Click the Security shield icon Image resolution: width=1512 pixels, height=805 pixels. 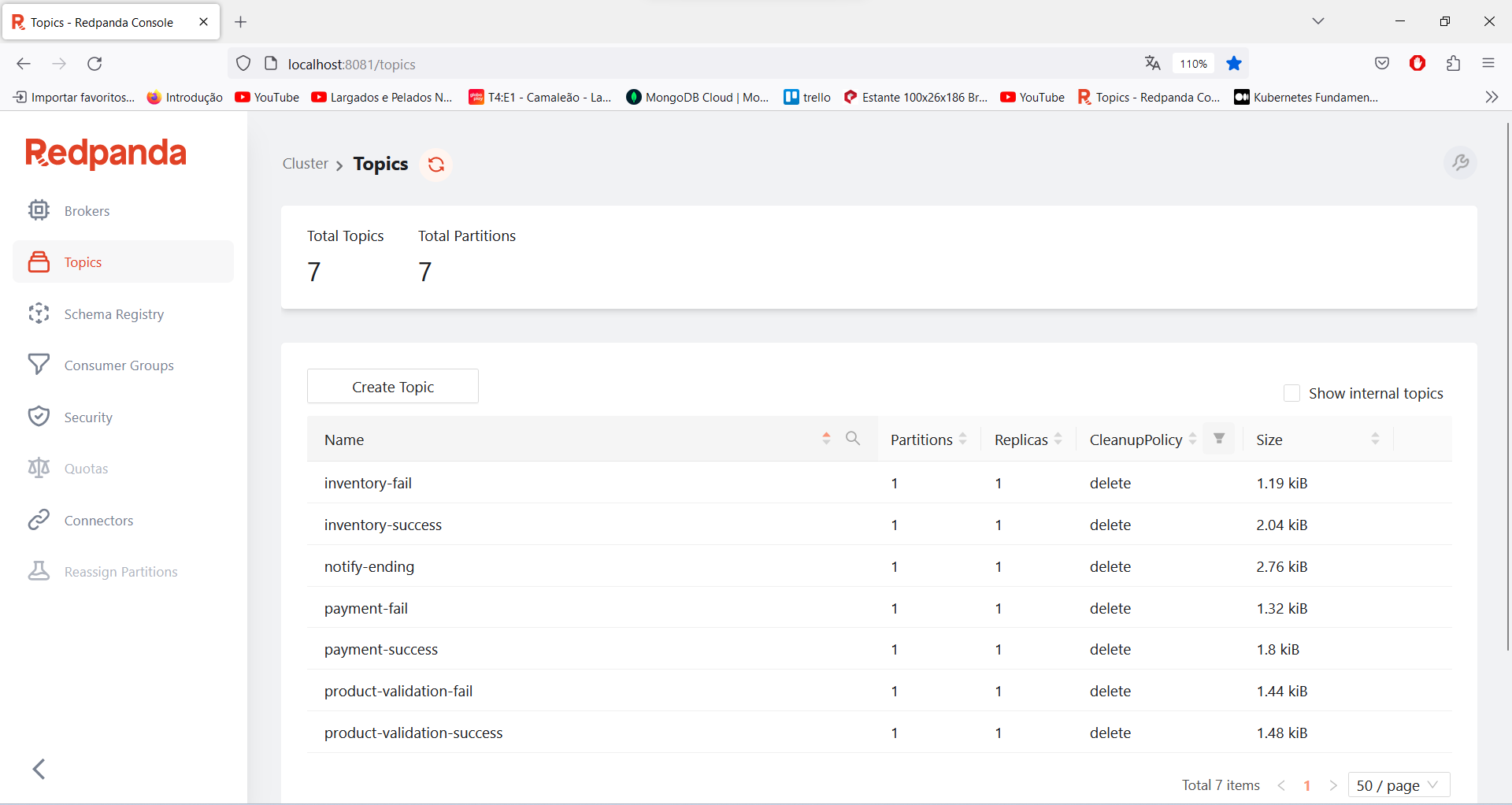point(39,417)
